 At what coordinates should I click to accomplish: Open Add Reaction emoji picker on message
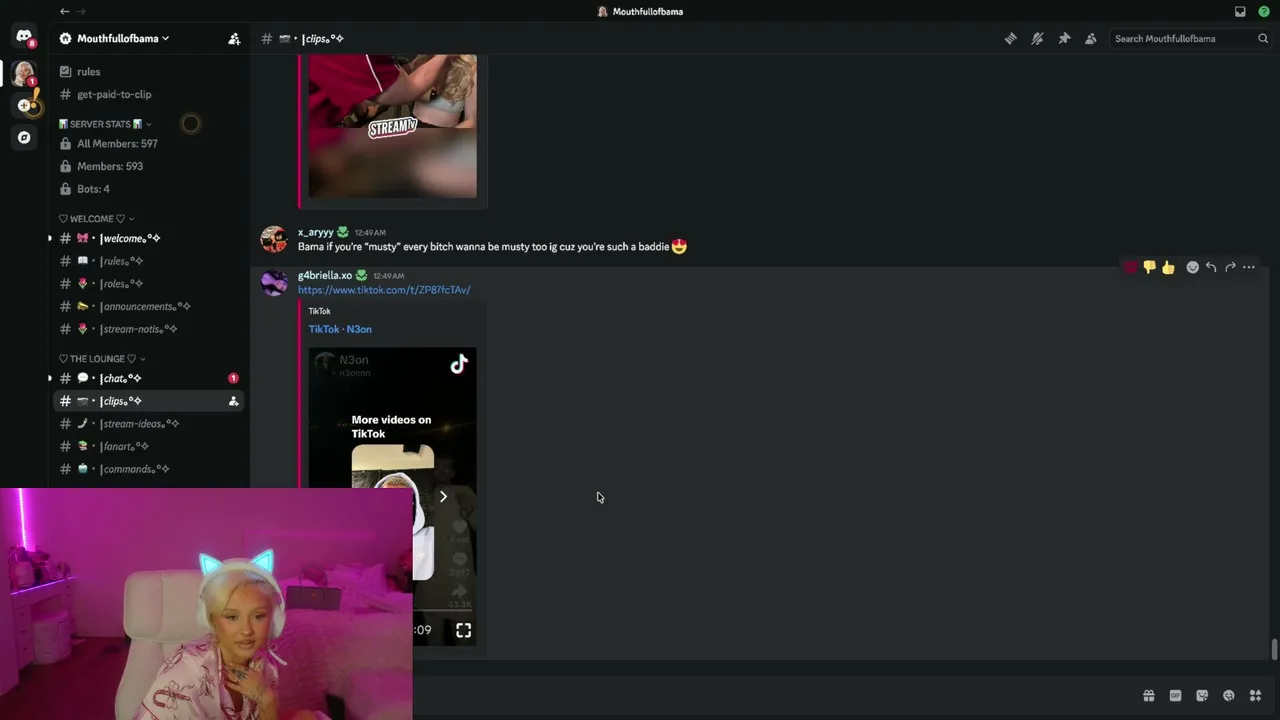(1192, 267)
